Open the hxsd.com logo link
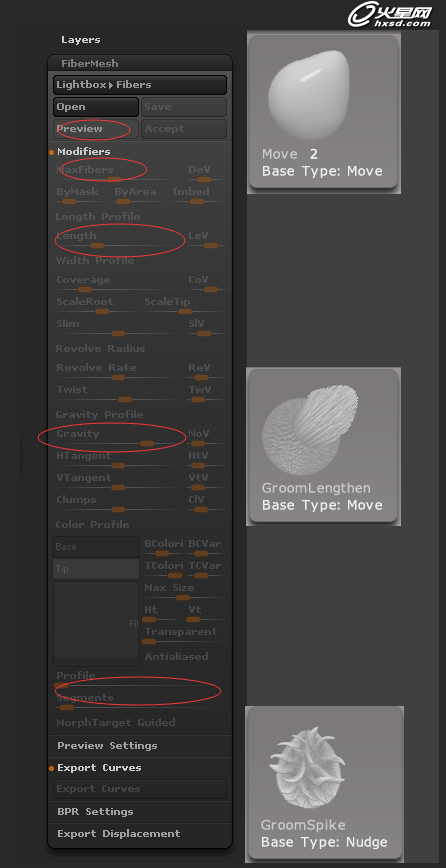 (390, 15)
